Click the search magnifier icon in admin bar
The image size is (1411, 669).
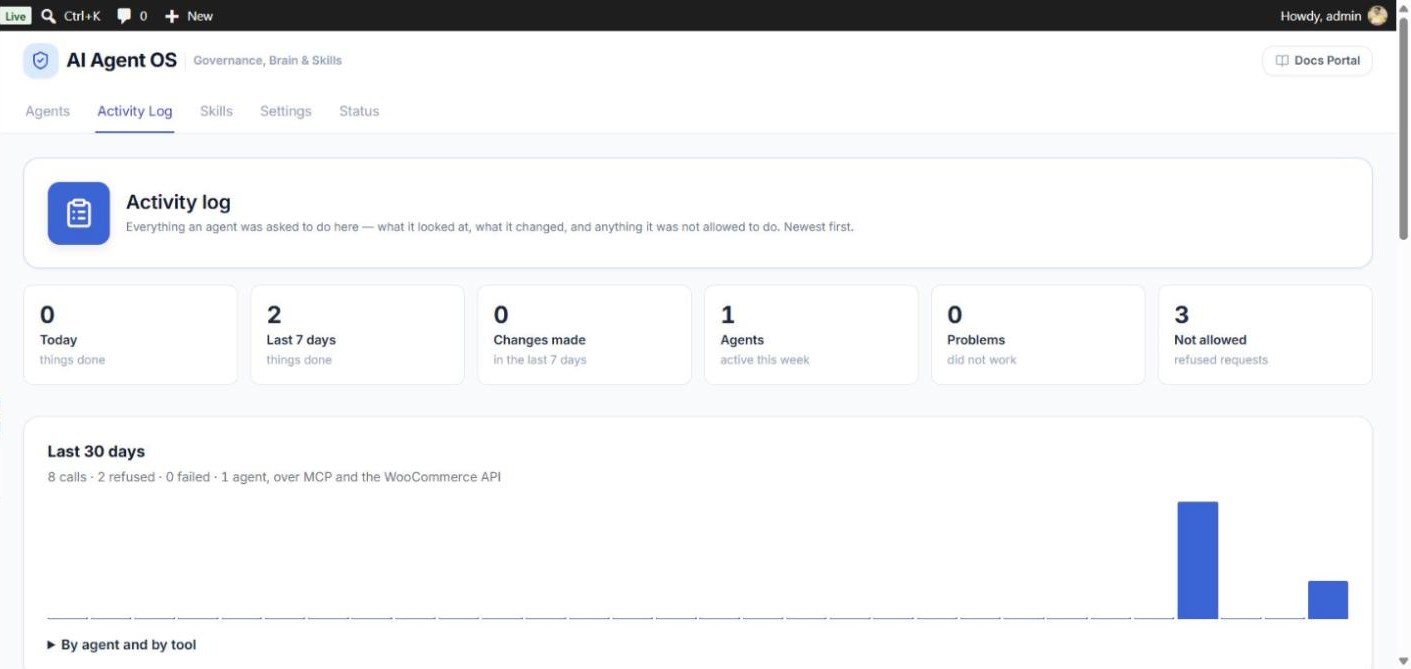(48, 16)
